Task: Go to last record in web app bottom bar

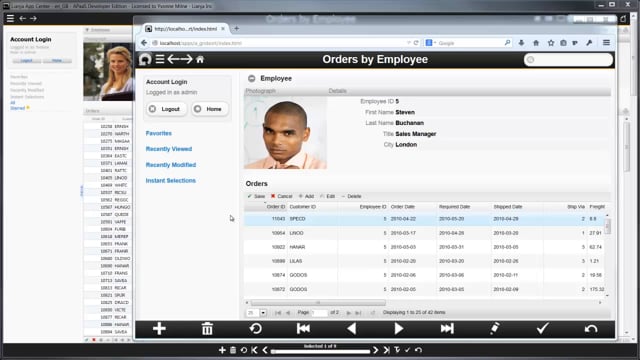Action: pyautogui.click(x=447, y=329)
